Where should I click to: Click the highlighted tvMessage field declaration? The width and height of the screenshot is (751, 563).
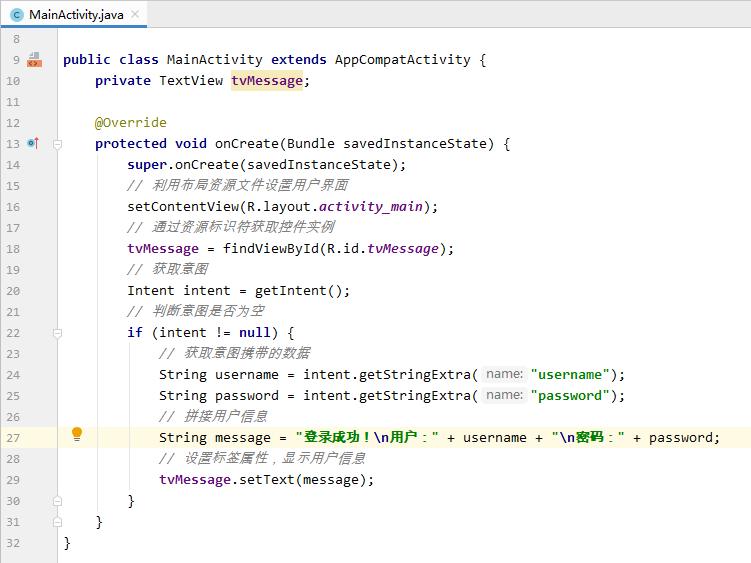[267, 80]
